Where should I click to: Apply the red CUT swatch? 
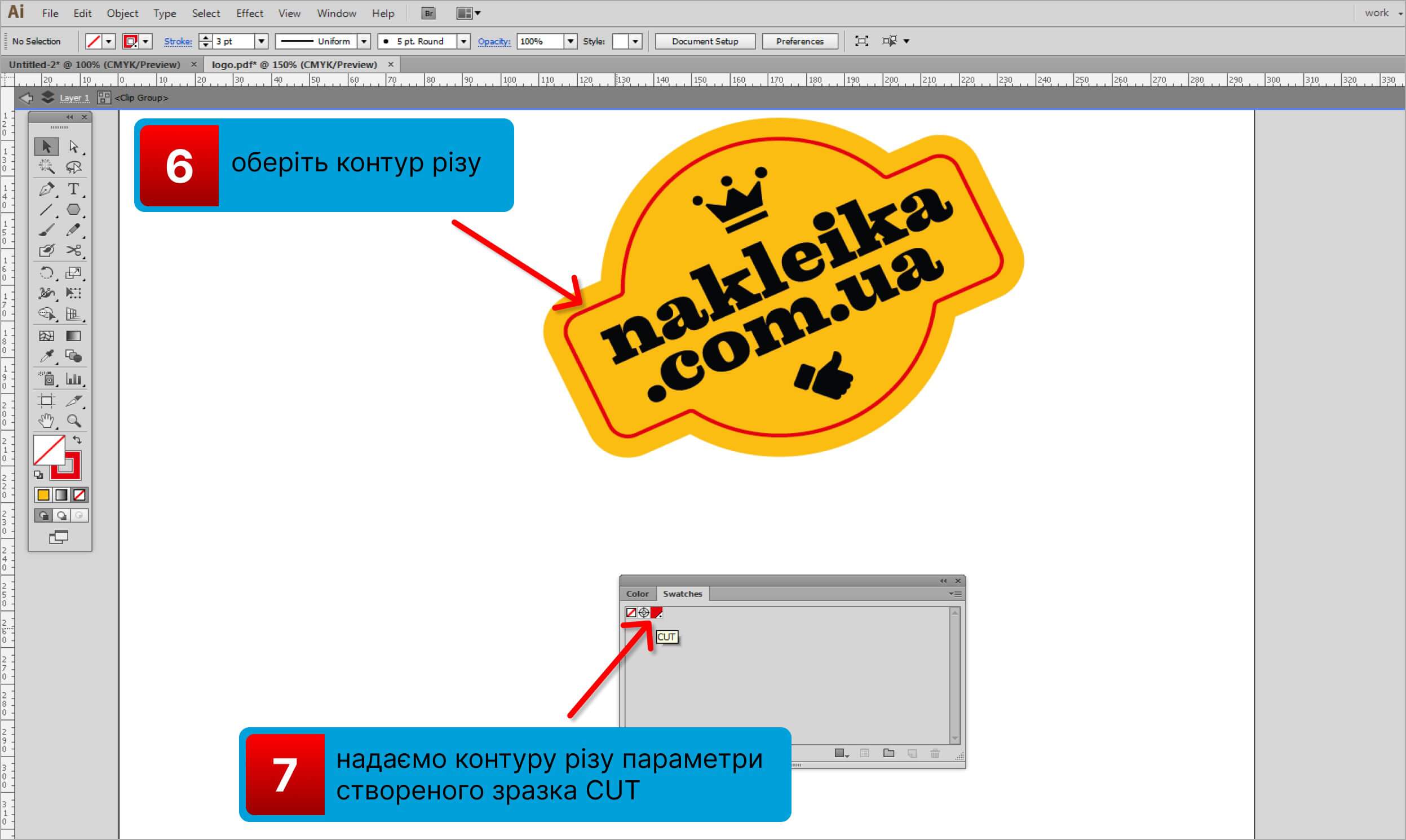657,612
